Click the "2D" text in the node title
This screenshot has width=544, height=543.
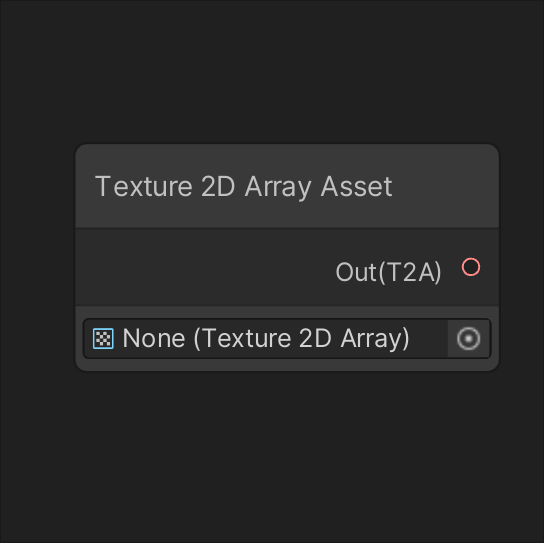[218, 187]
